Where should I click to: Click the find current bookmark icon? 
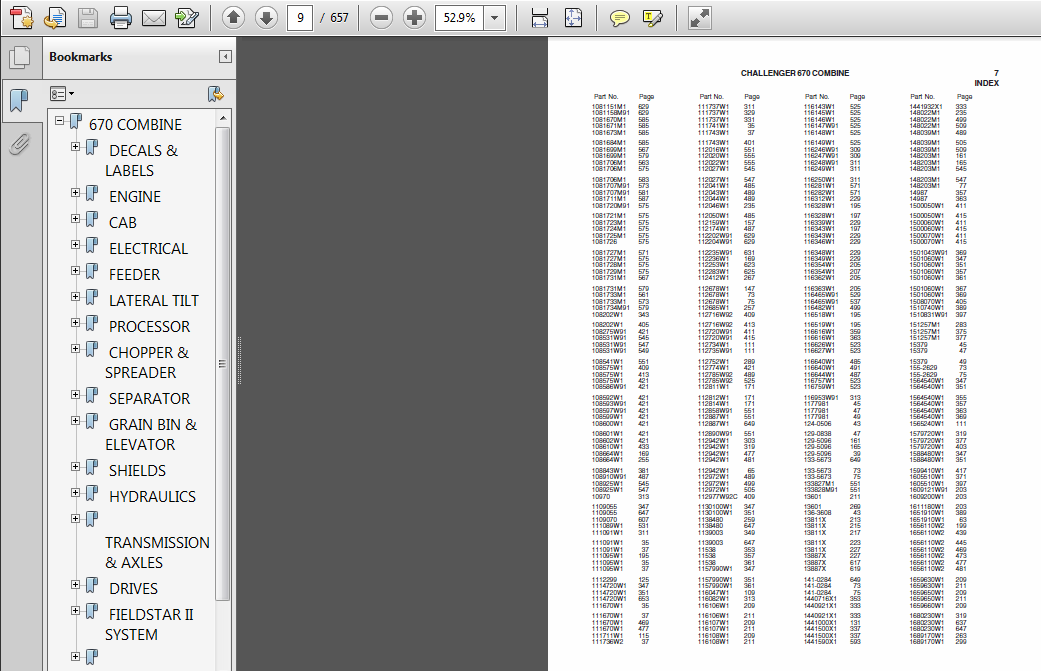(x=216, y=94)
